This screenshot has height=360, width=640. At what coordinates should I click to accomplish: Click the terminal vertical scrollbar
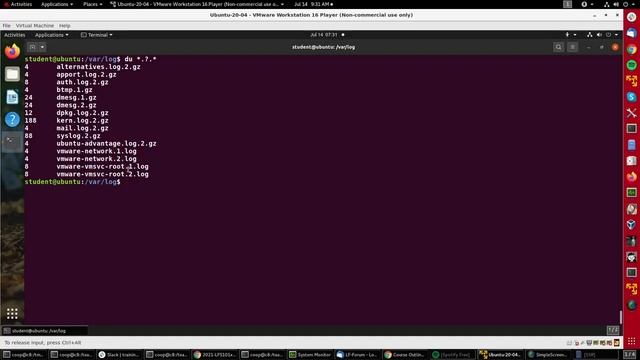(x=621, y=317)
